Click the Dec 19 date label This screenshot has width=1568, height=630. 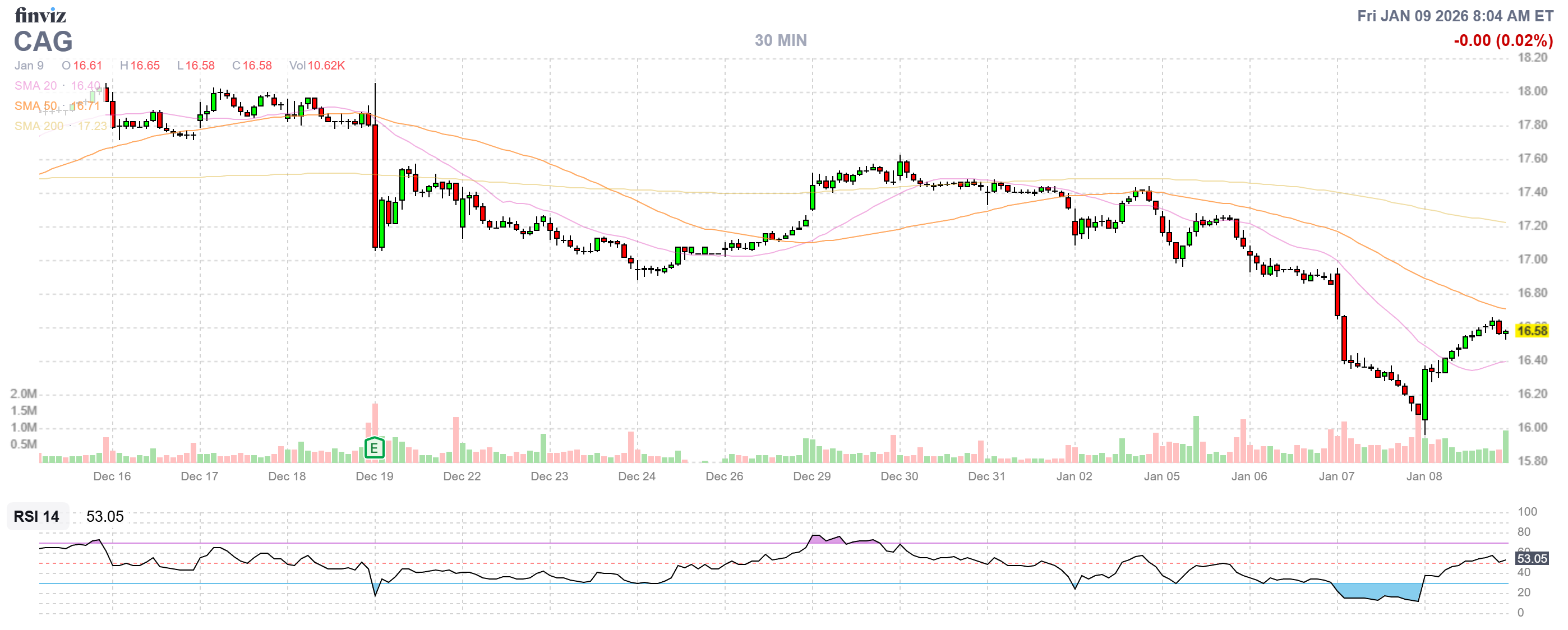[375, 476]
